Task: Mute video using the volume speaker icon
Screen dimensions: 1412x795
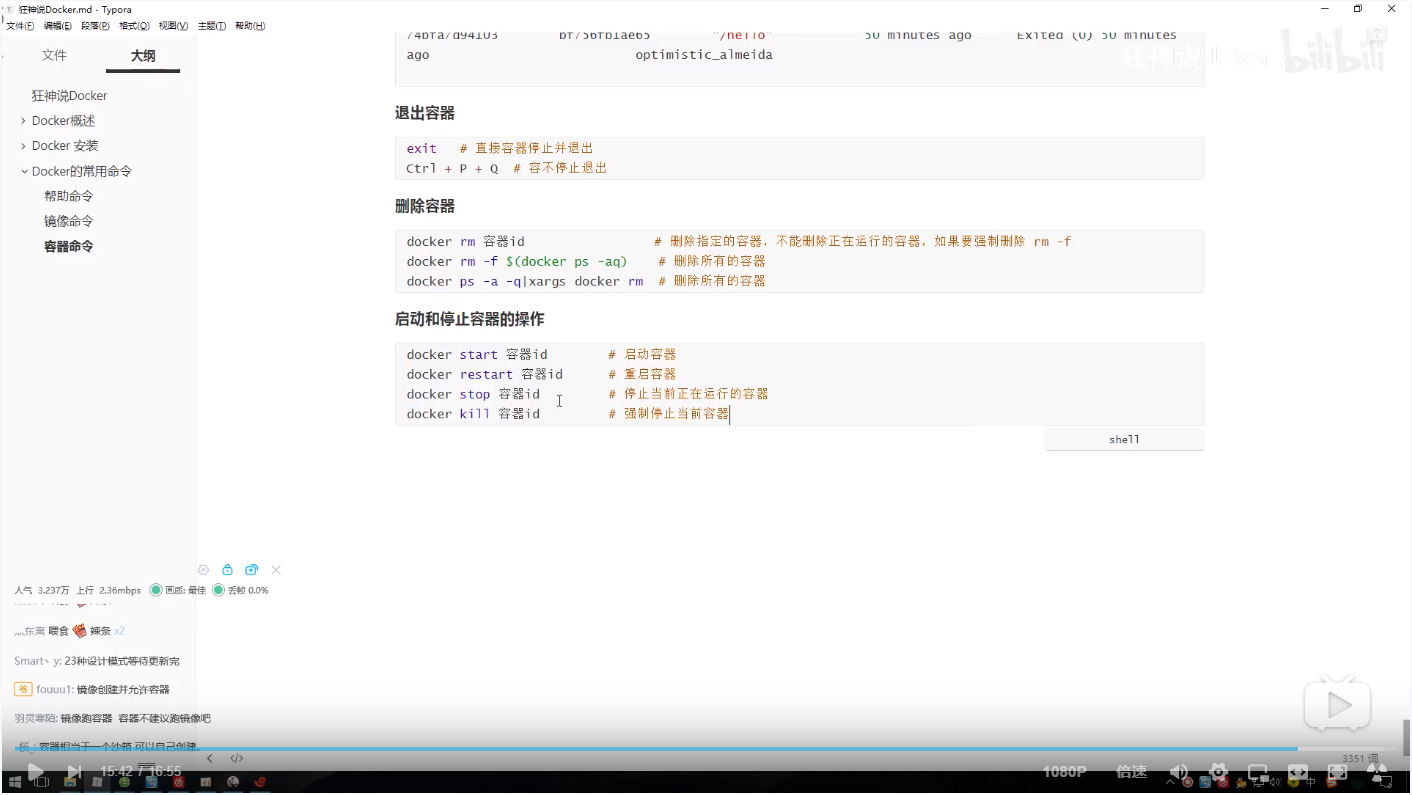Action: (1180, 772)
